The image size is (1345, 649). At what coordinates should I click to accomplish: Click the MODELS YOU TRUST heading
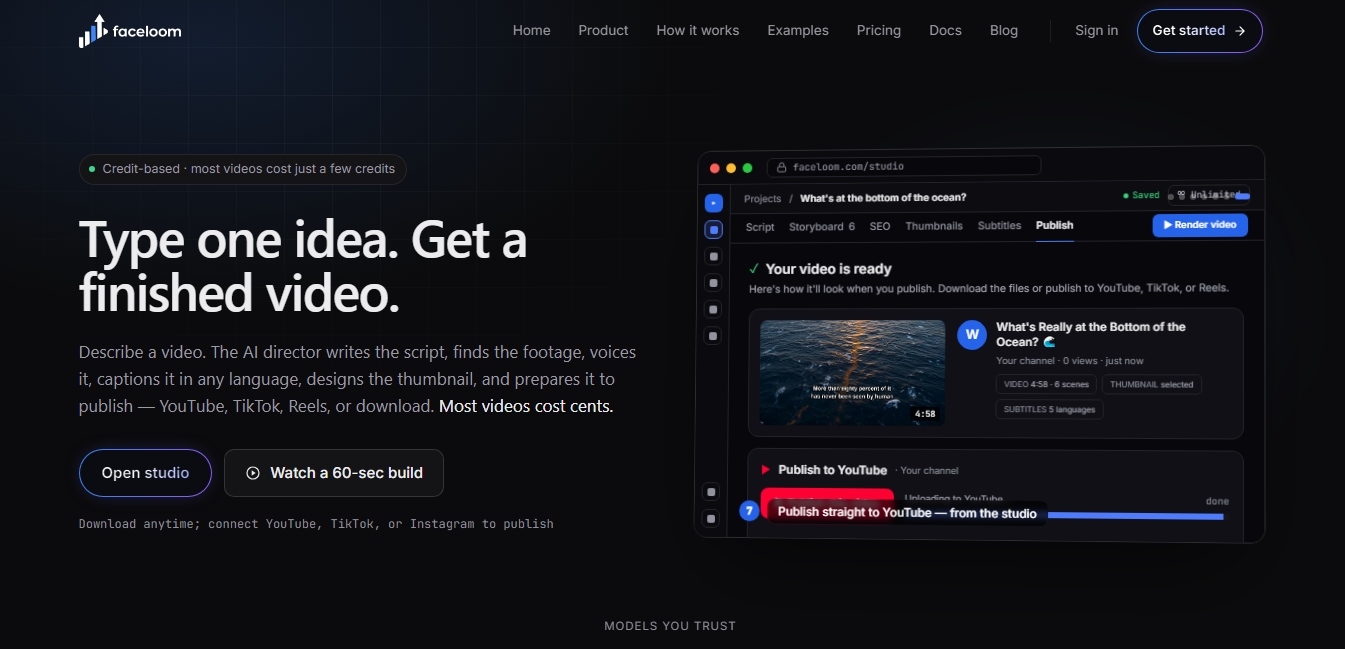click(670, 626)
